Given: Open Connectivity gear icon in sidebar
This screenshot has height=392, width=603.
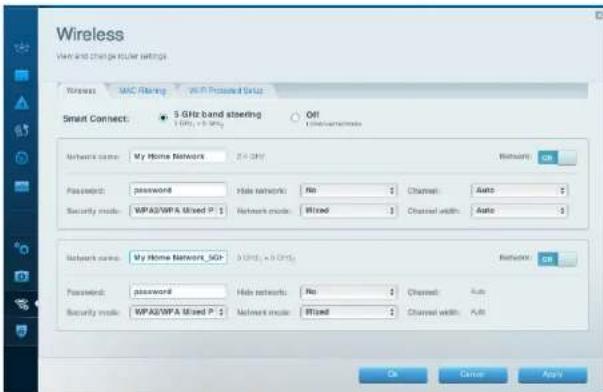Looking at the screenshot, I should tap(22, 249).
